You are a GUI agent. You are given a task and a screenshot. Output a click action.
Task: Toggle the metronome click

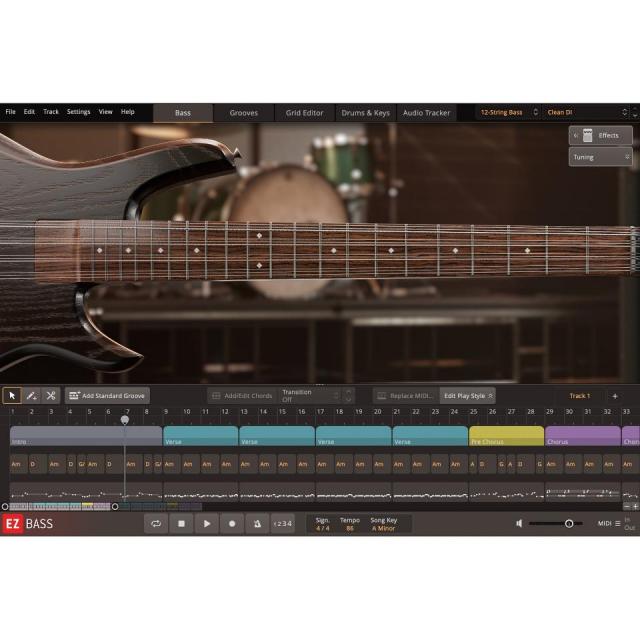257,523
